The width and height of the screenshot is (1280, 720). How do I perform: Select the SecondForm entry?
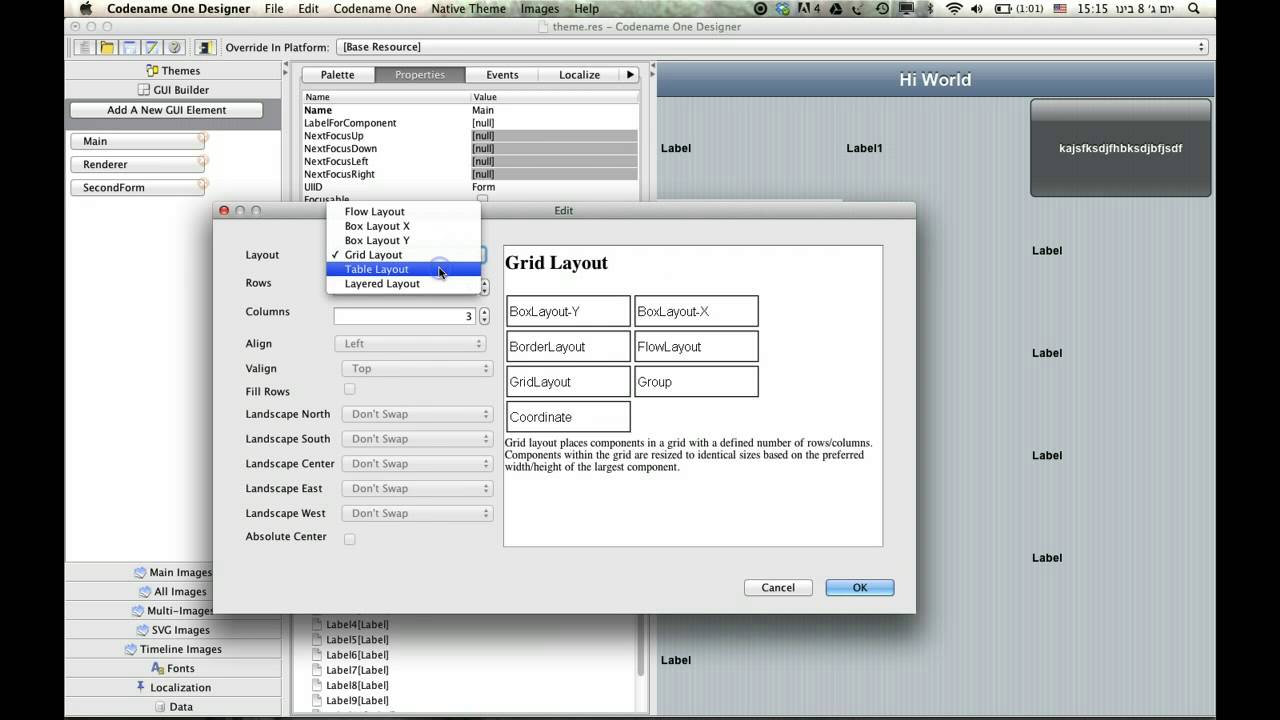pos(136,187)
